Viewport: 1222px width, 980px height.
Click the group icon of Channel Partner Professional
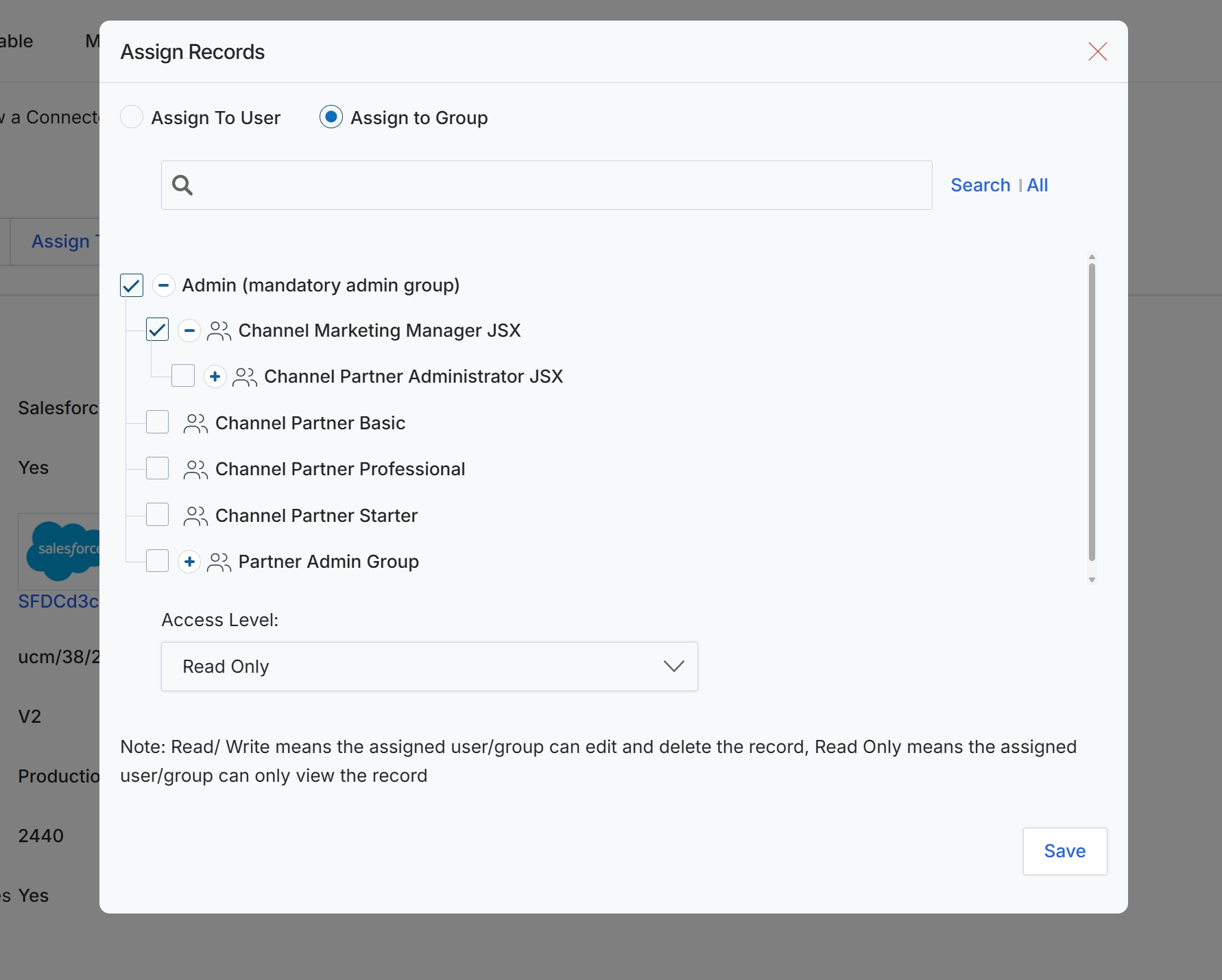click(195, 469)
